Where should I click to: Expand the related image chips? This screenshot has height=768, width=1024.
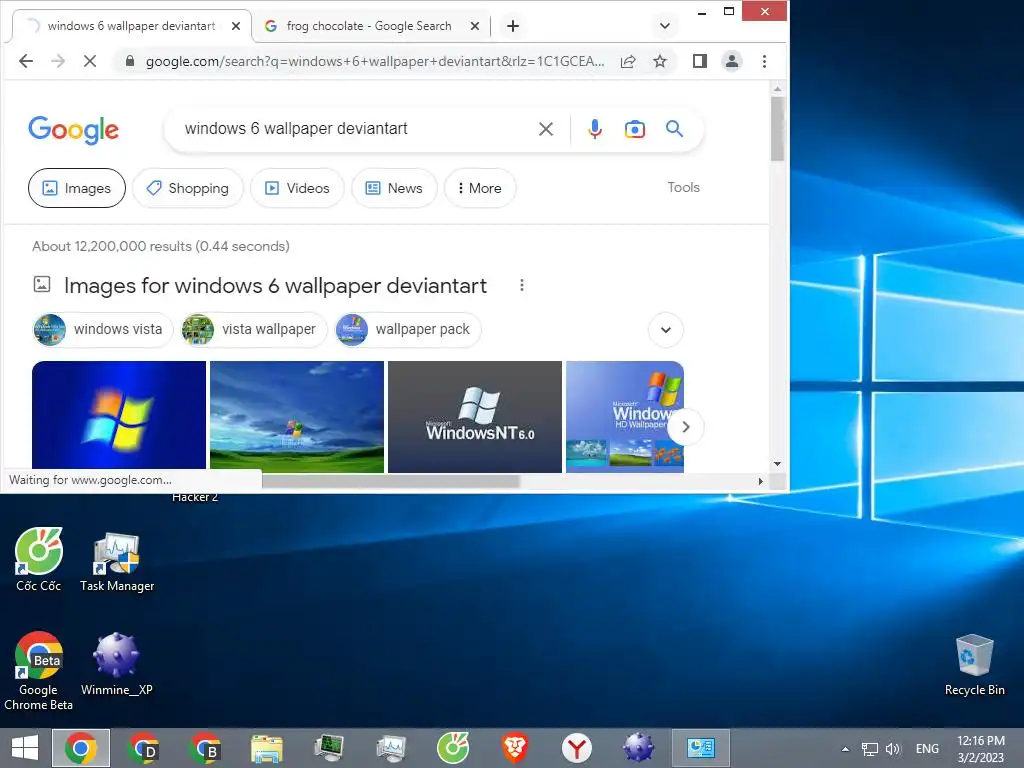pyautogui.click(x=665, y=330)
